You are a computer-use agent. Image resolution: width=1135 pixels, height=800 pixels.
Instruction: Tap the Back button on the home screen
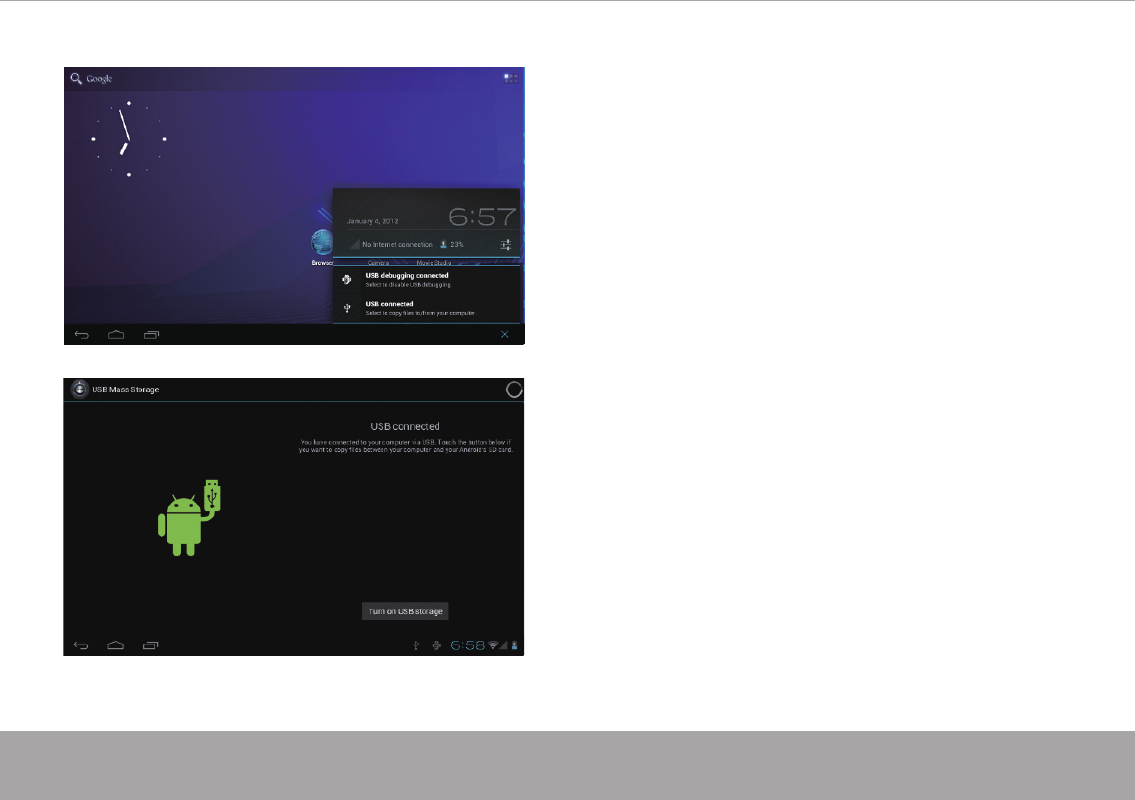click(x=82, y=334)
